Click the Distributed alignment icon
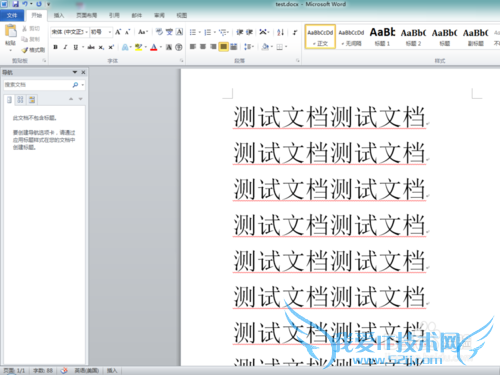This screenshot has width=500, height=375. 234,47
